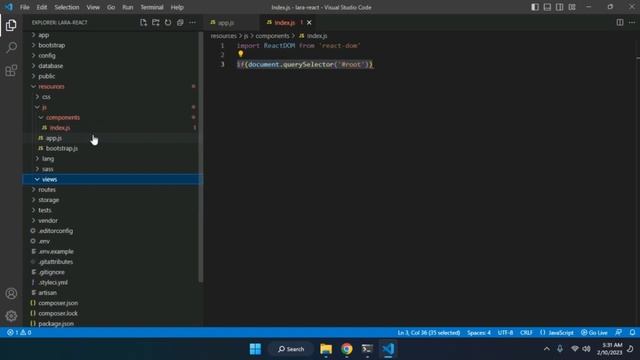Click the Go Live status bar button
This screenshot has height=360, width=640.
click(x=594, y=332)
